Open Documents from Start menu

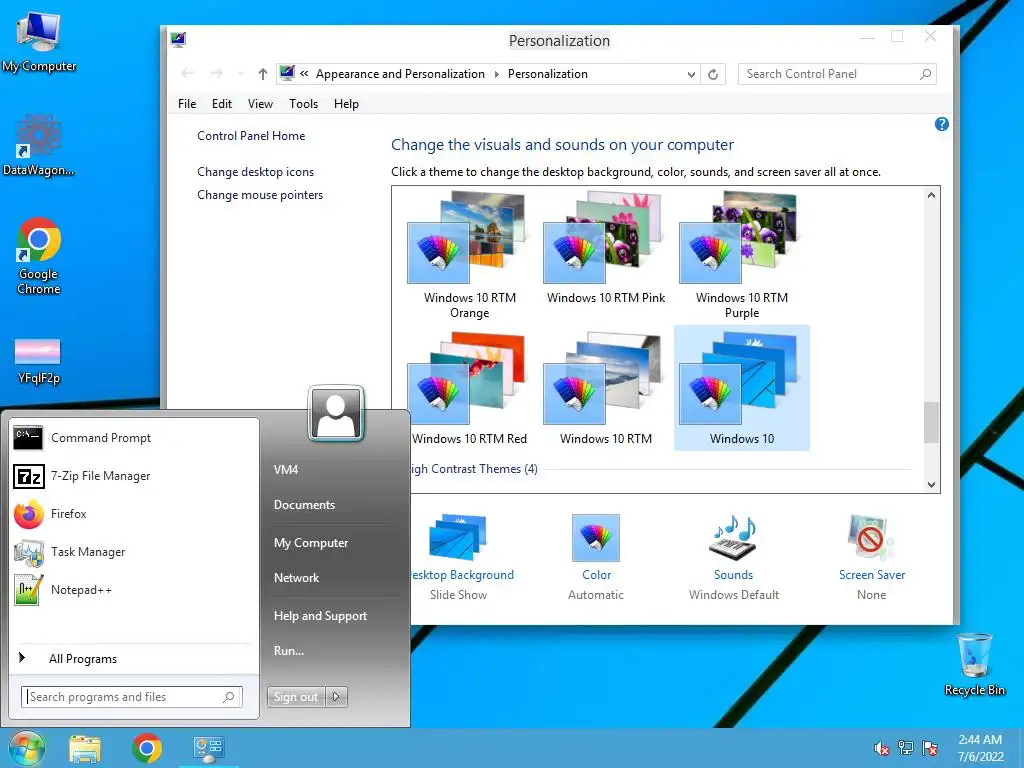[x=304, y=505]
